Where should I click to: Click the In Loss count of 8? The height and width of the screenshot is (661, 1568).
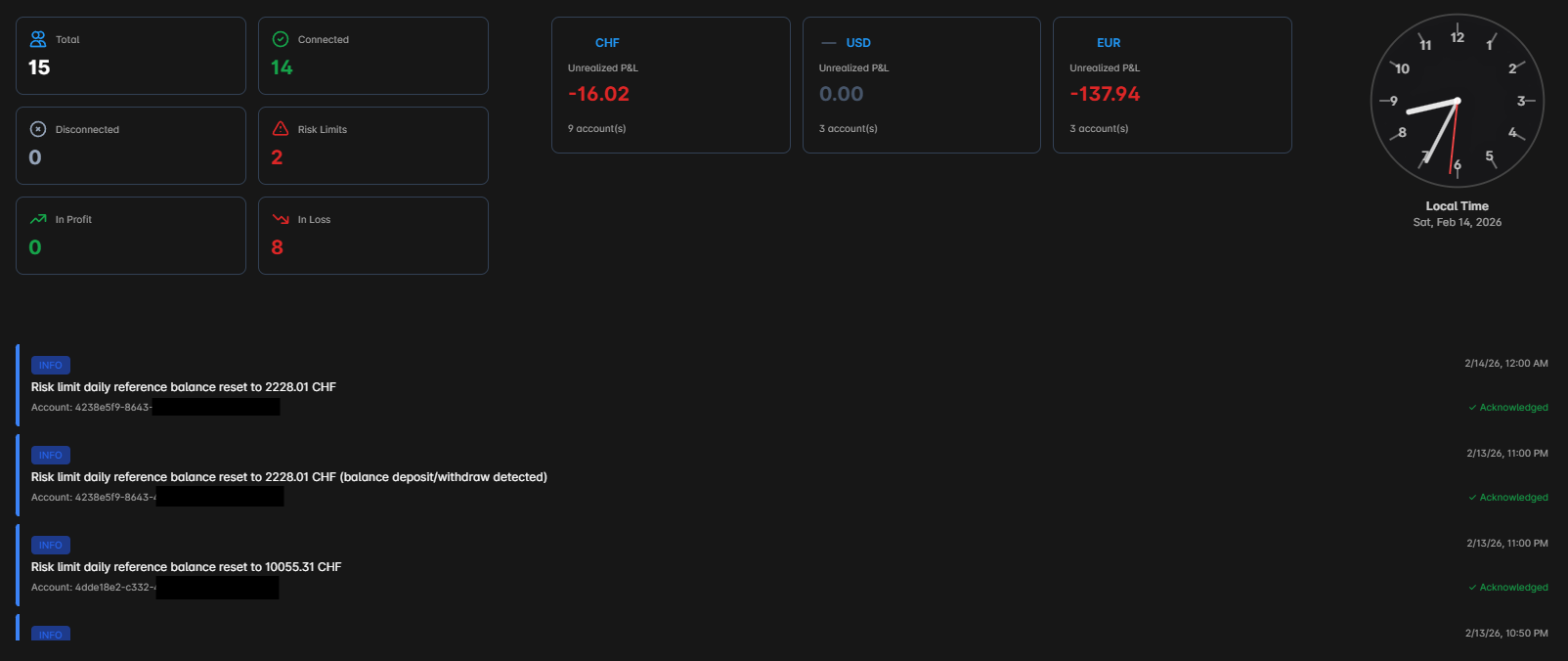[277, 247]
